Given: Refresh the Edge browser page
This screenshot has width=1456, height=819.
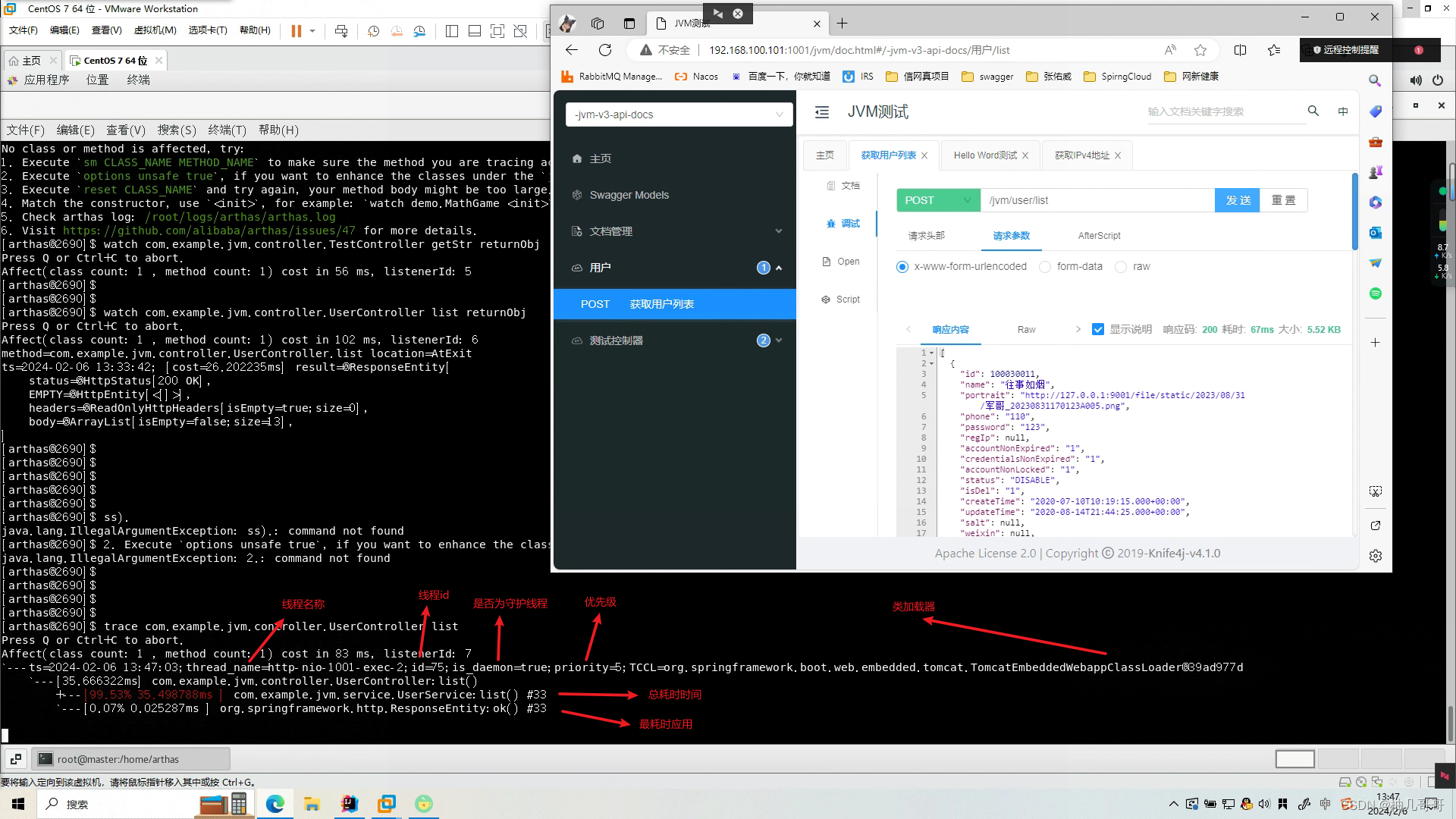Looking at the screenshot, I should (605, 50).
